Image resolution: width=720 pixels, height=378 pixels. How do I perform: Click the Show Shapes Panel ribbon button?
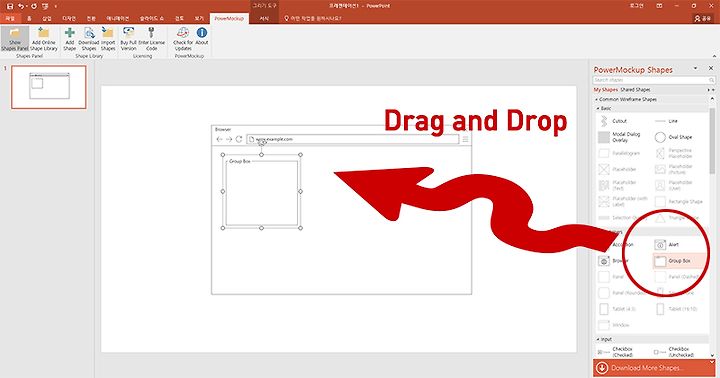[15, 39]
